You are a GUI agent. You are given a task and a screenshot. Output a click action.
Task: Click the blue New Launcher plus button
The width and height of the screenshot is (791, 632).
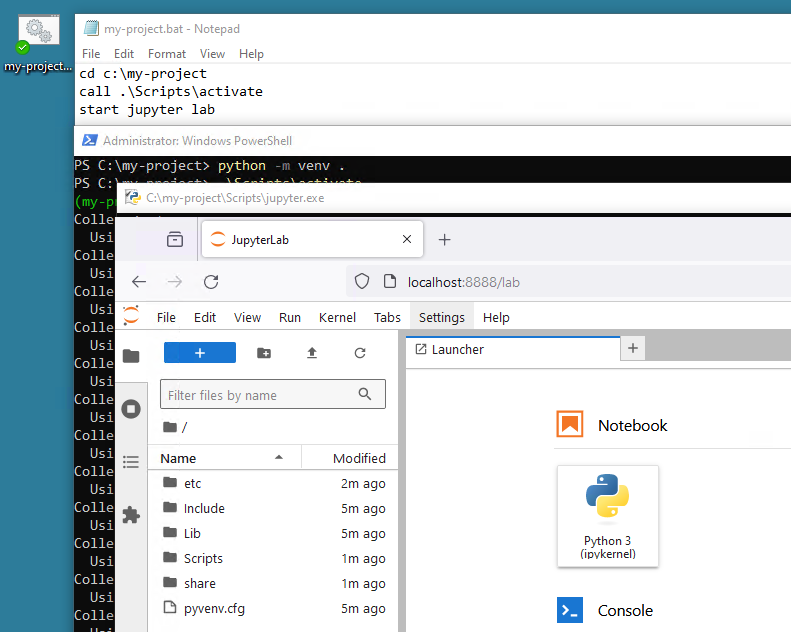200,353
